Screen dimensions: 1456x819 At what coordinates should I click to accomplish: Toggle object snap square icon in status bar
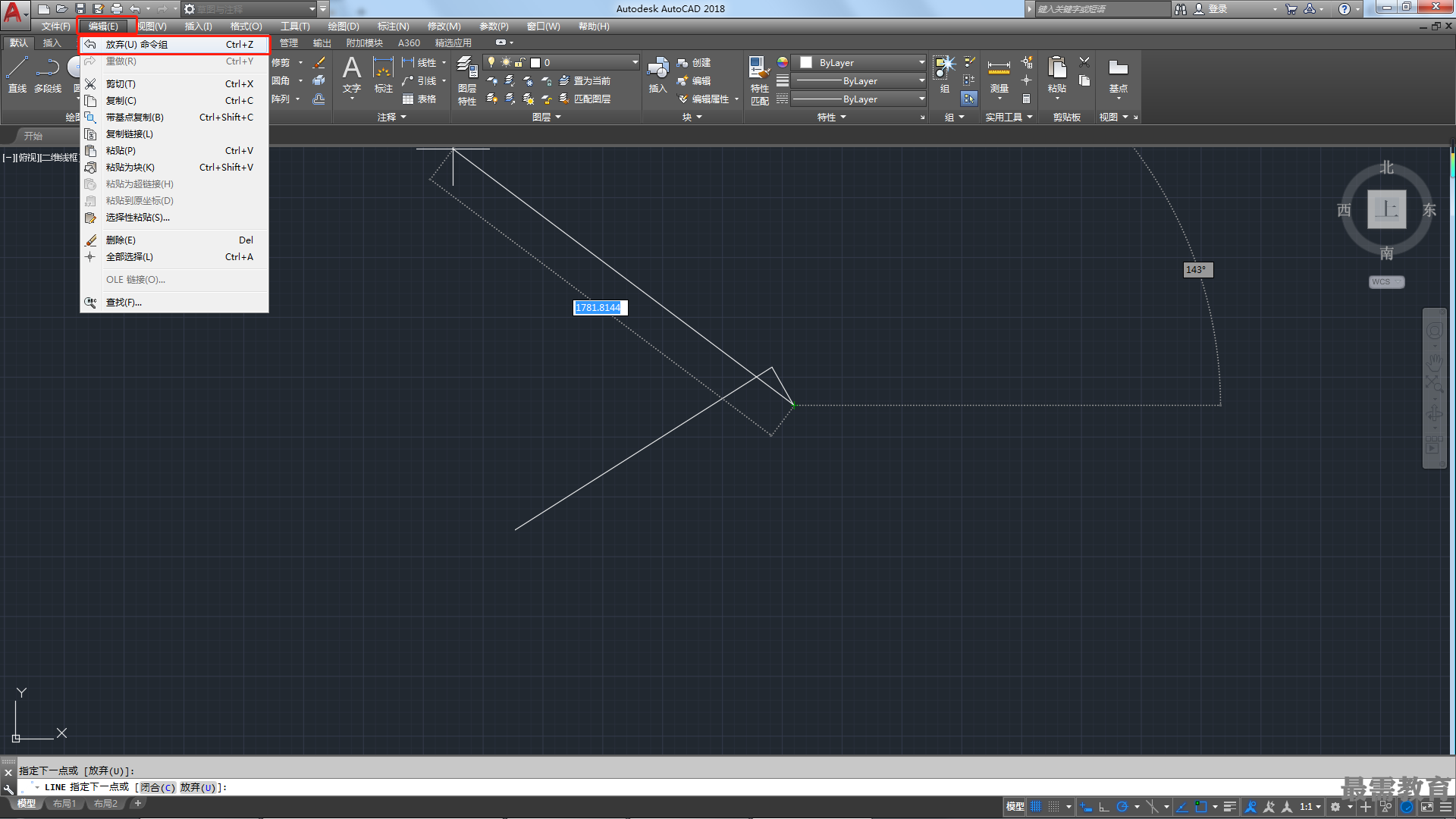1200,807
